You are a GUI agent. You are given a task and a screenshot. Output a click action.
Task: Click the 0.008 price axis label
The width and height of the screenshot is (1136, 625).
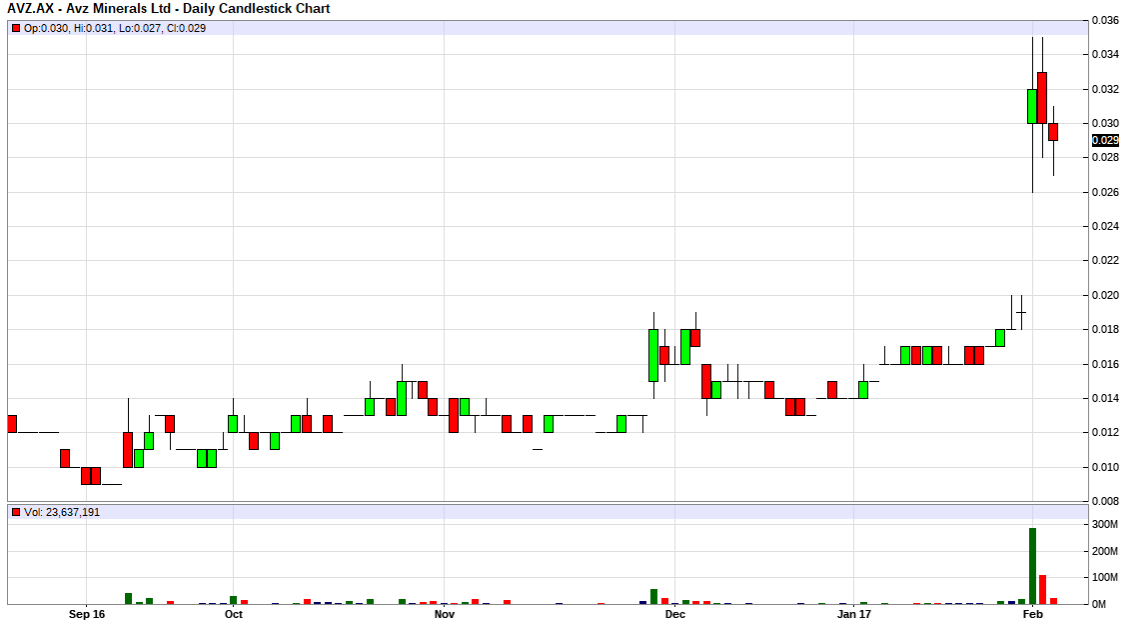[x=1105, y=500]
